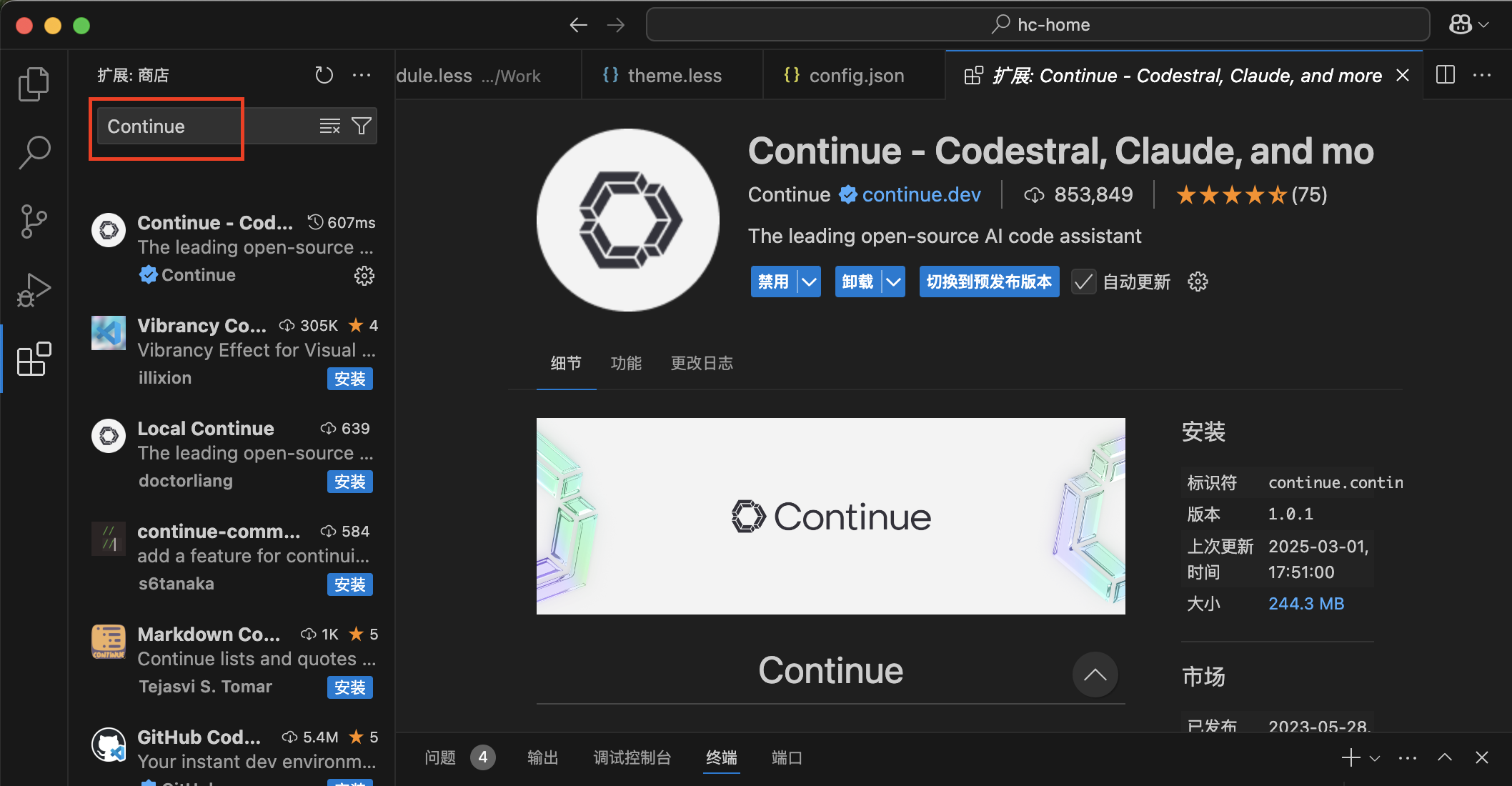Open Copilot dropdown chevron in title bar

[x=1484, y=25]
